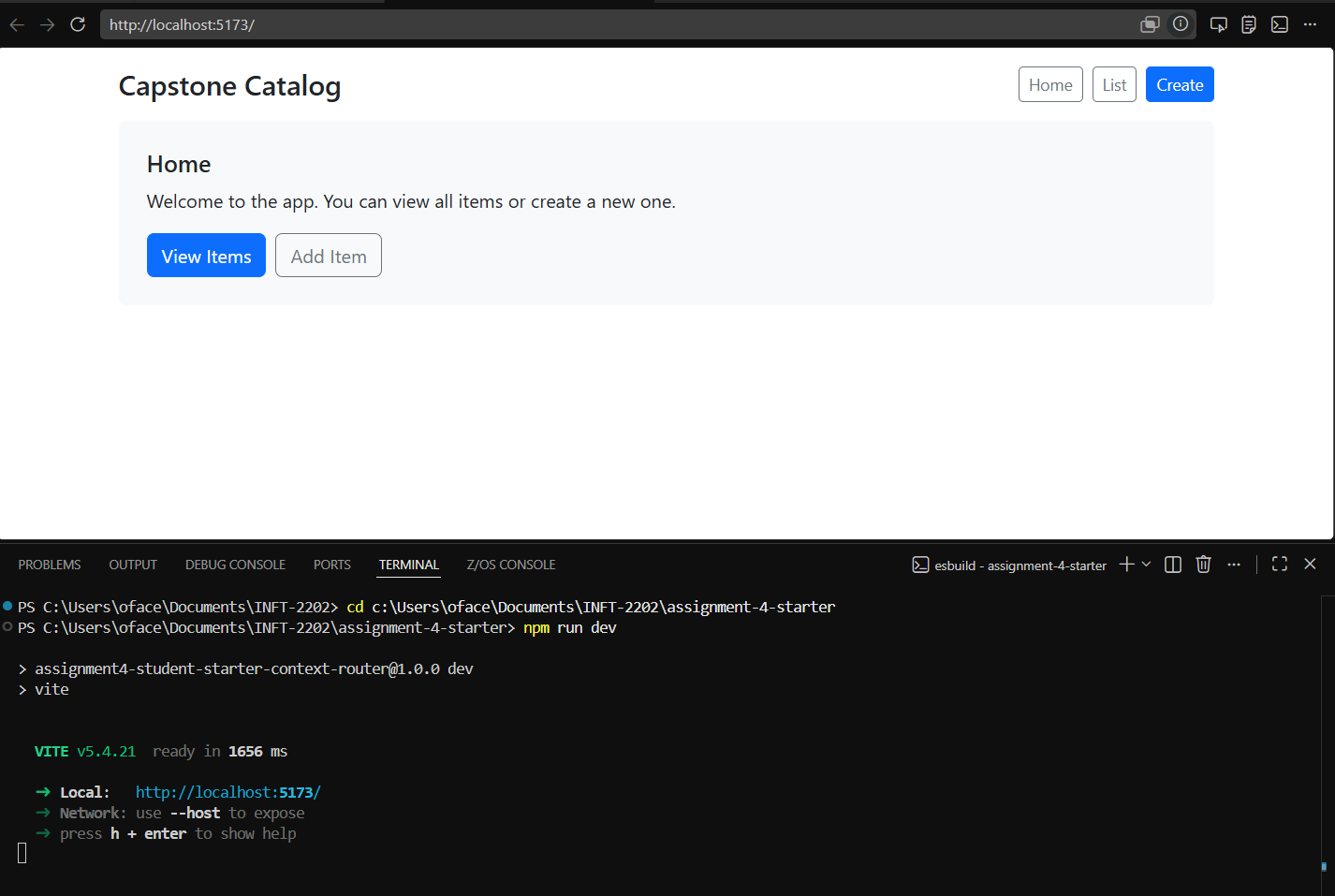Switch to the PROBLEMS tab
The width and height of the screenshot is (1335, 896).
coord(50,565)
